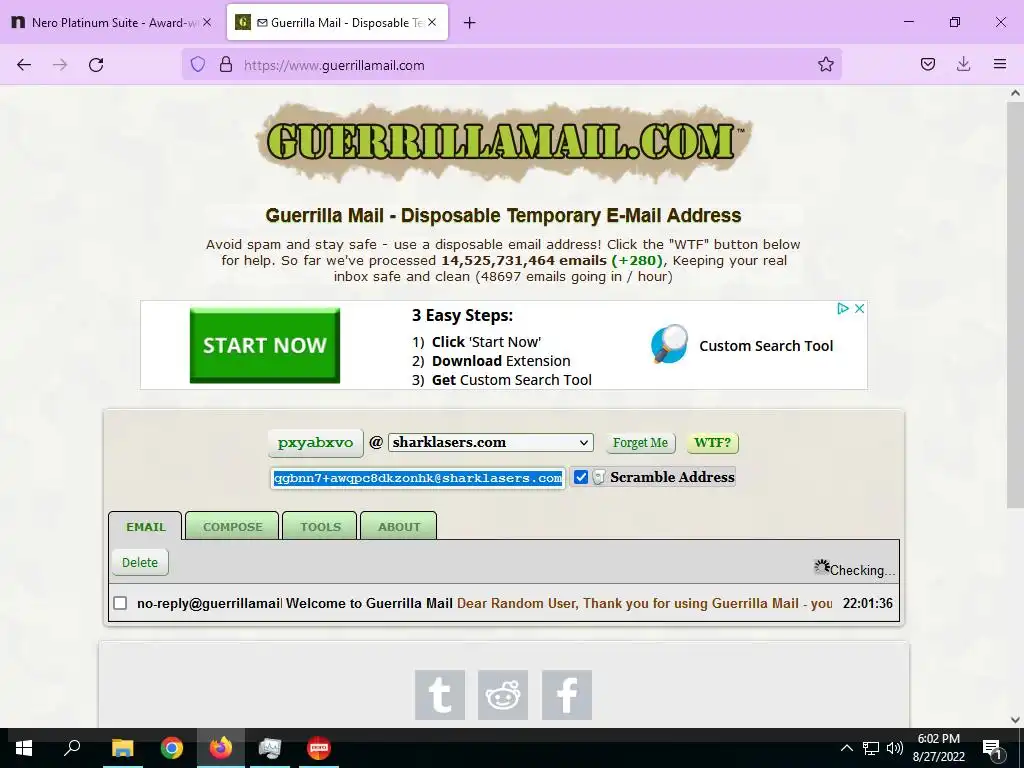
Task: Tick the Welcome email checkbox
Action: click(120, 603)
